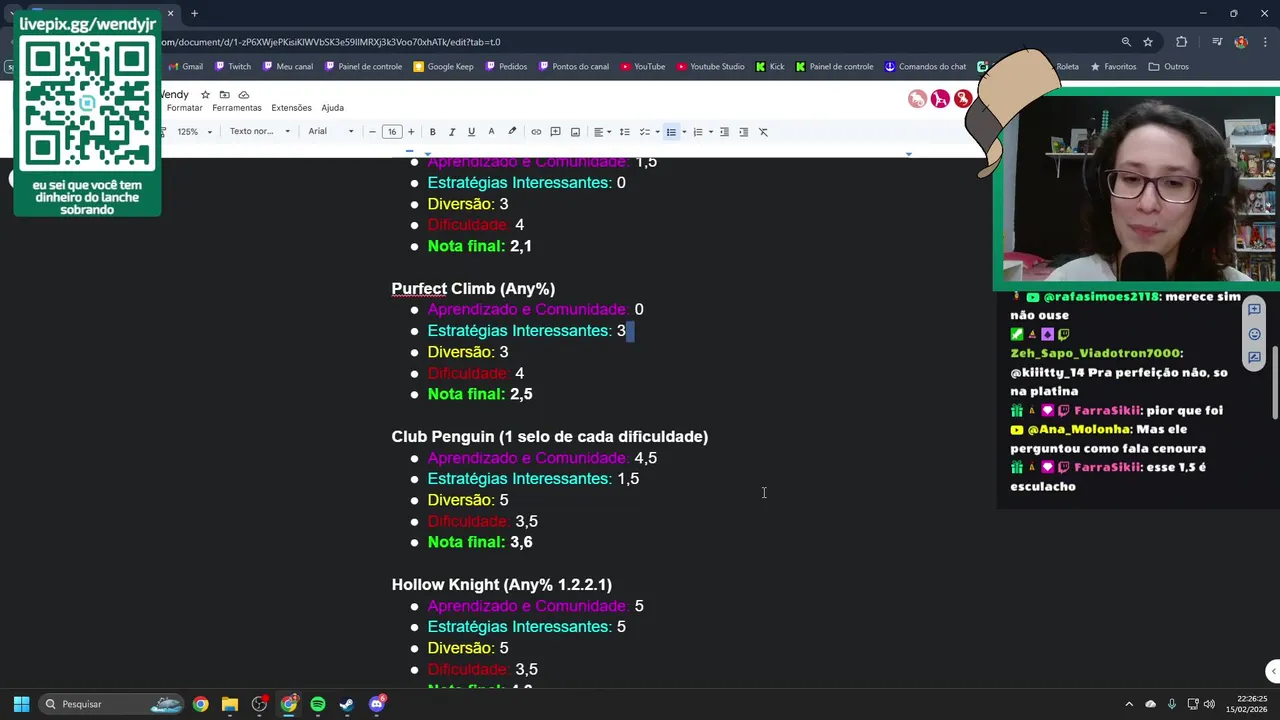Open the Pedidos bookmark
This screenshot has height=720, width=1280.
(506, 67)
